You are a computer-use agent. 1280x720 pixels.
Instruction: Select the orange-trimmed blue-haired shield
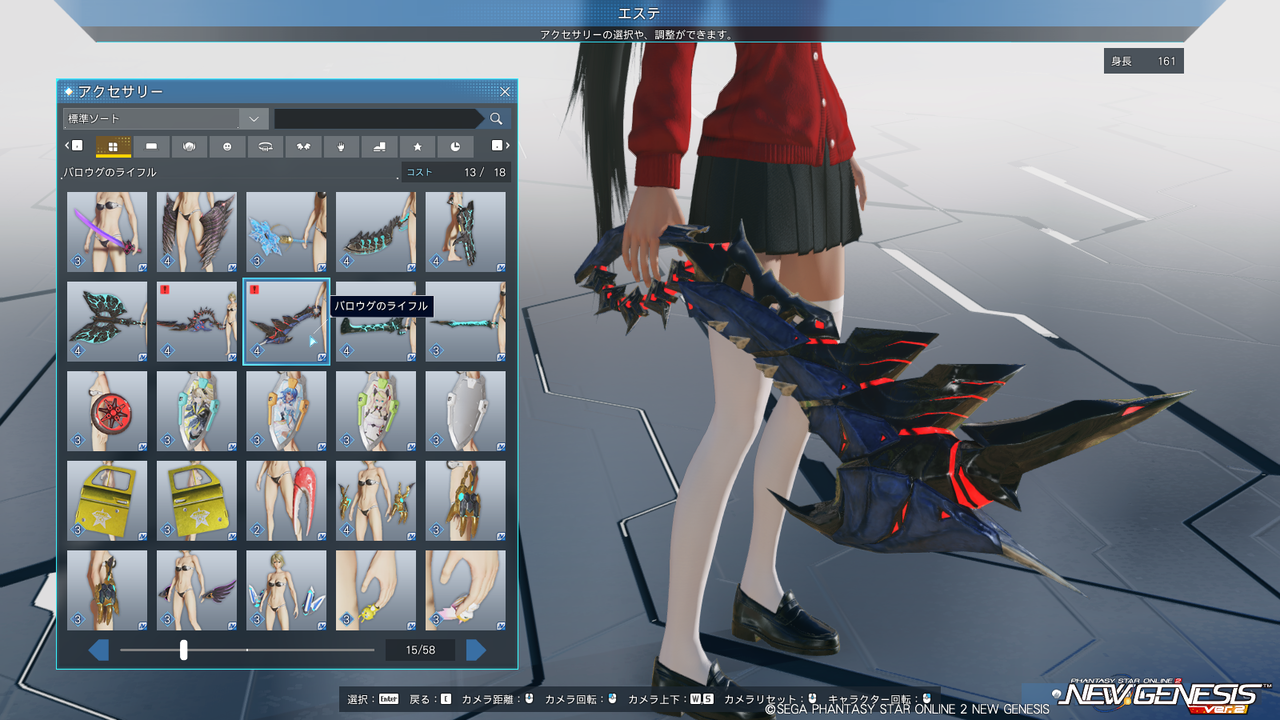point(286,411)
